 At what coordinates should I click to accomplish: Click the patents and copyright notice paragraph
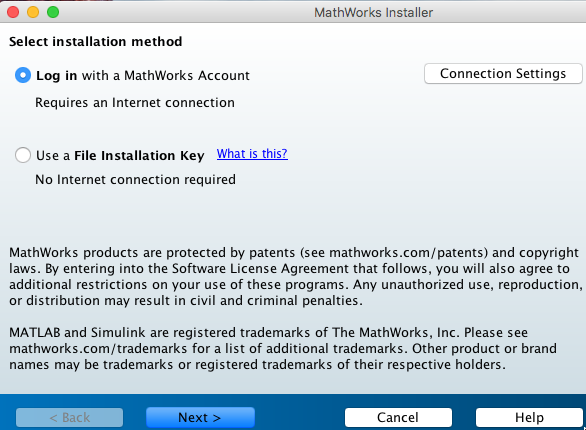295,276
